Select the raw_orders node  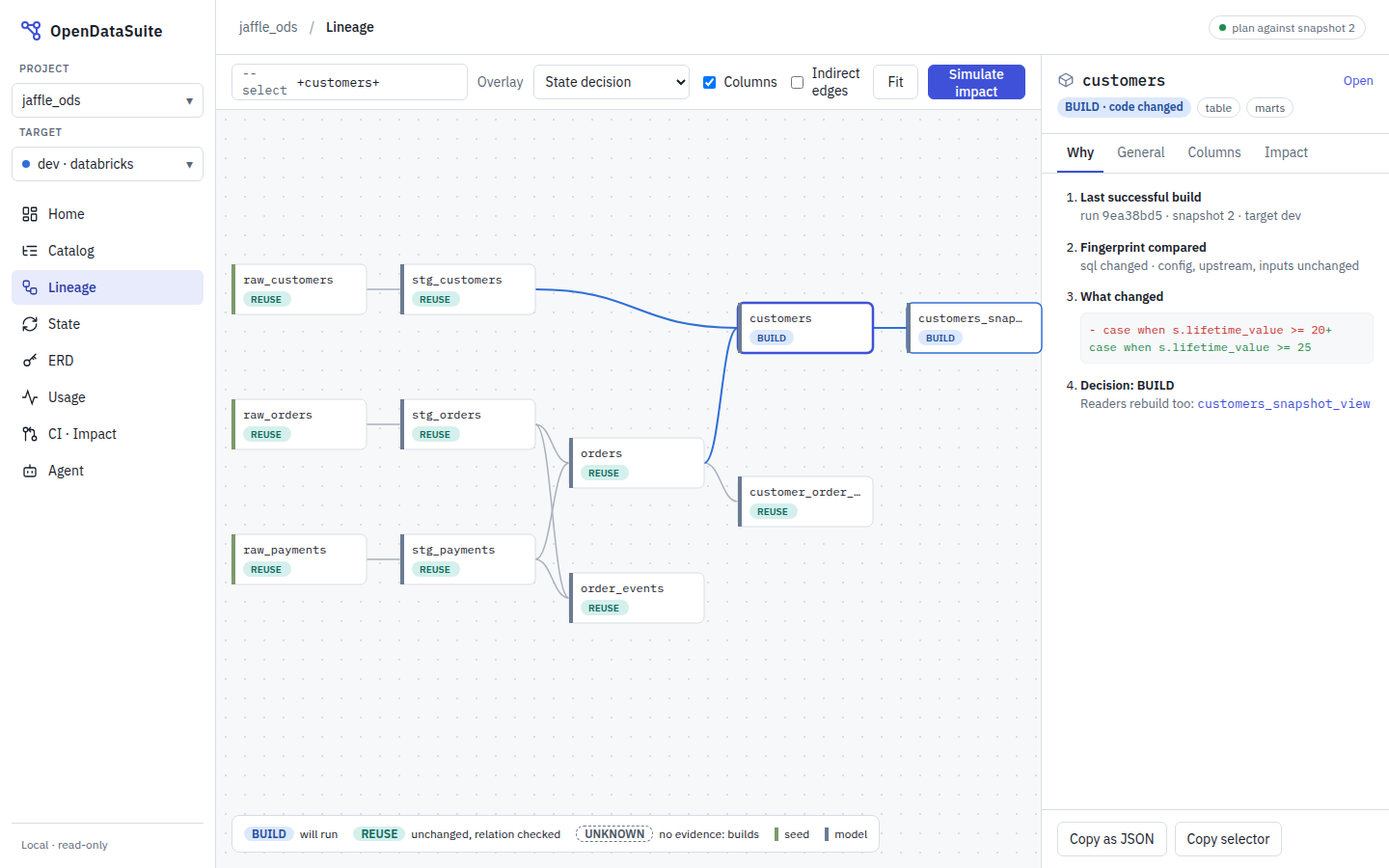click(x=299, y=424)
